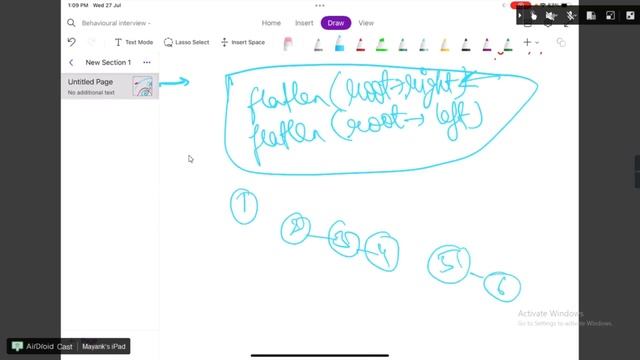Open the shapes tool icon
Viewport: 640px width, 360px height.
[561, 42]
